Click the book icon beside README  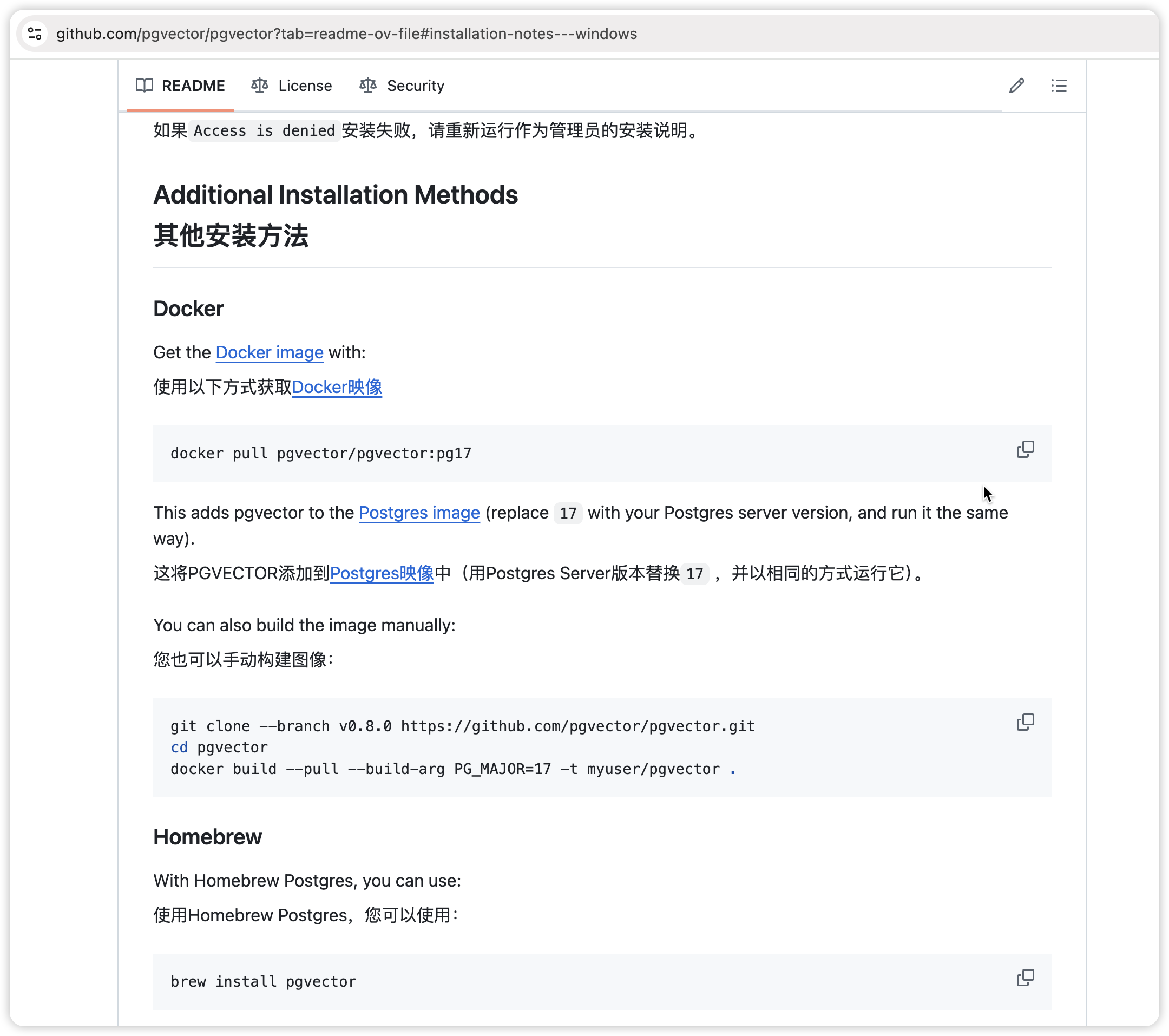click(144, 85)
